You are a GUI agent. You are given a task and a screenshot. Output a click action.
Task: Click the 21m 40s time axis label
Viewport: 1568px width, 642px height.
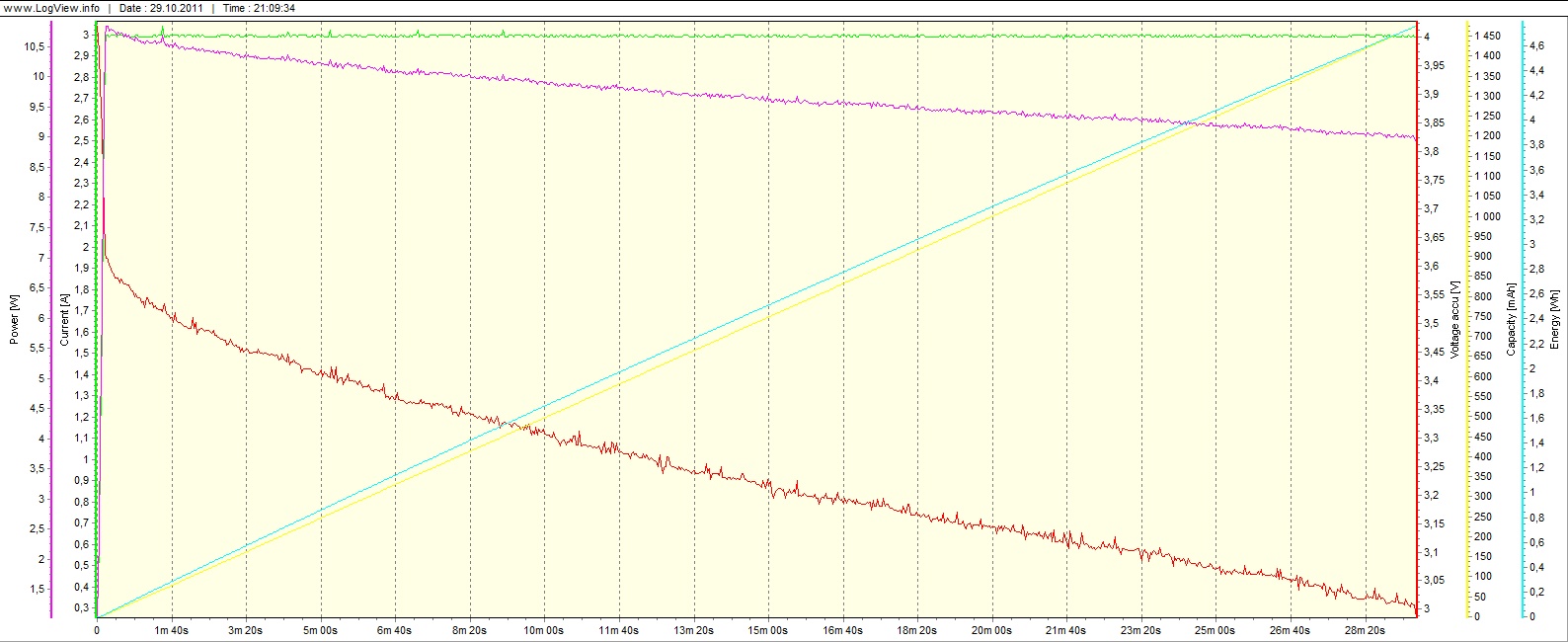[1066, 629]
